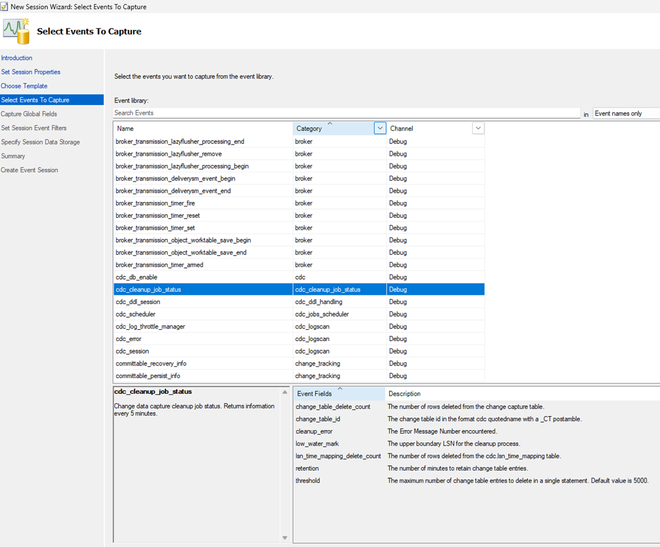The height and width of the screenshot is (547, 660).
Task: Select the committable_recovery_info event
Action: (151, 364)
